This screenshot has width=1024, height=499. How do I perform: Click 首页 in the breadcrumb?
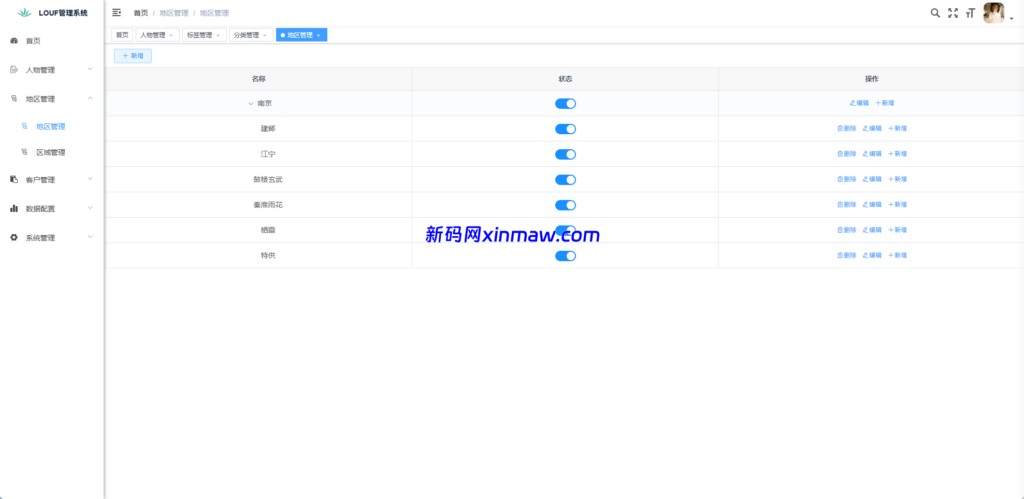coord(140,13)
